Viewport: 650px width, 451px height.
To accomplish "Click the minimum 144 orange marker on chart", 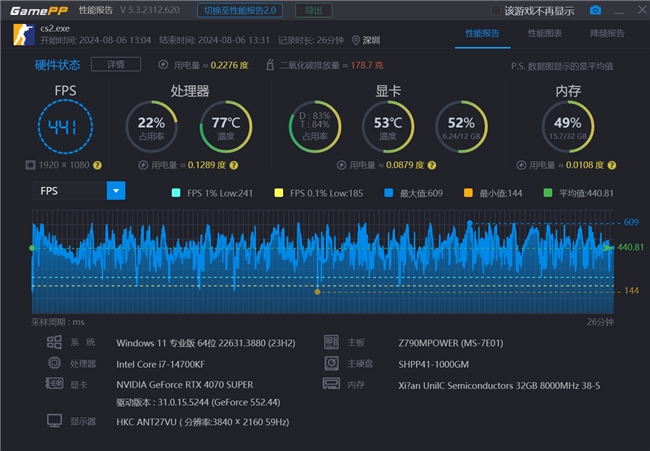I will (x=318, y=292).
